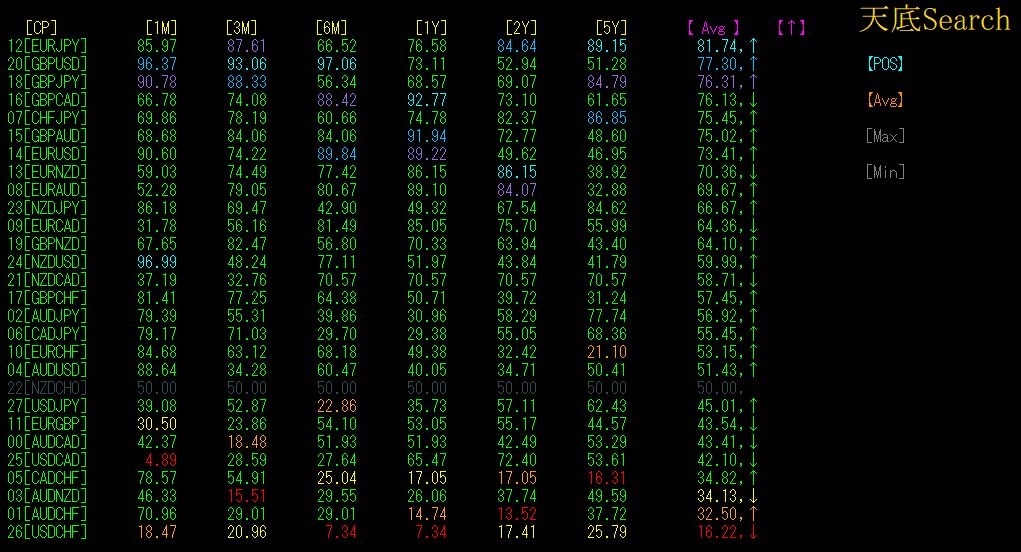The width and height of the screenshot is (1021, 552).
Task: Select the 27[USDJPY] pair row label
Action: 47,406
